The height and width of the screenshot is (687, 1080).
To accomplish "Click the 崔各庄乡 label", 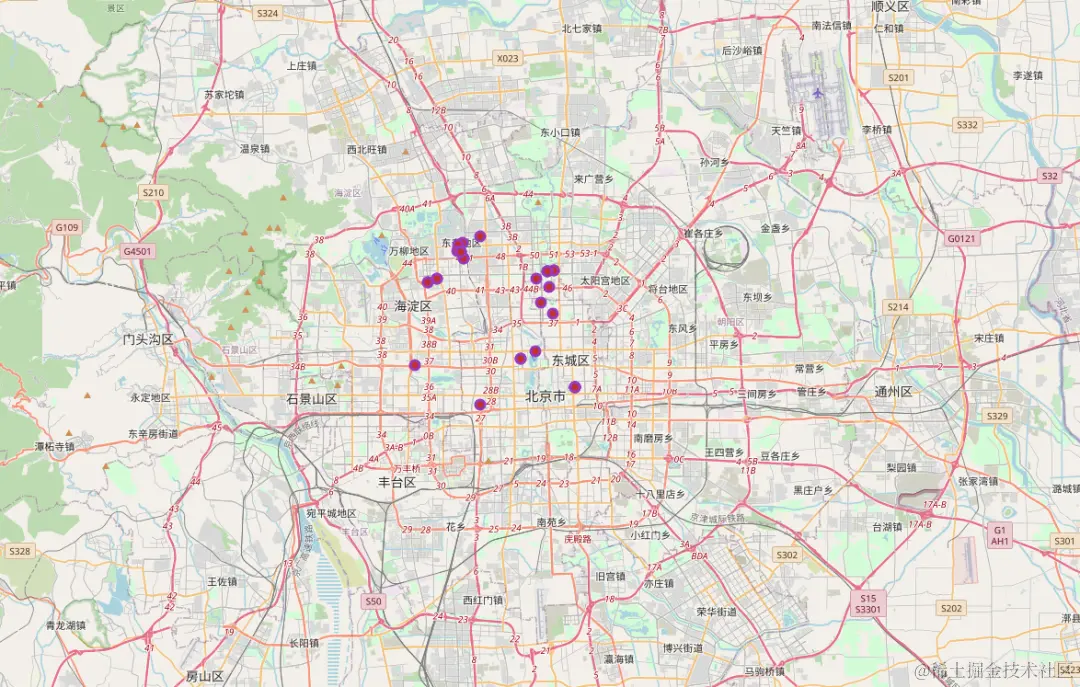I will click(x=703, y=233).
